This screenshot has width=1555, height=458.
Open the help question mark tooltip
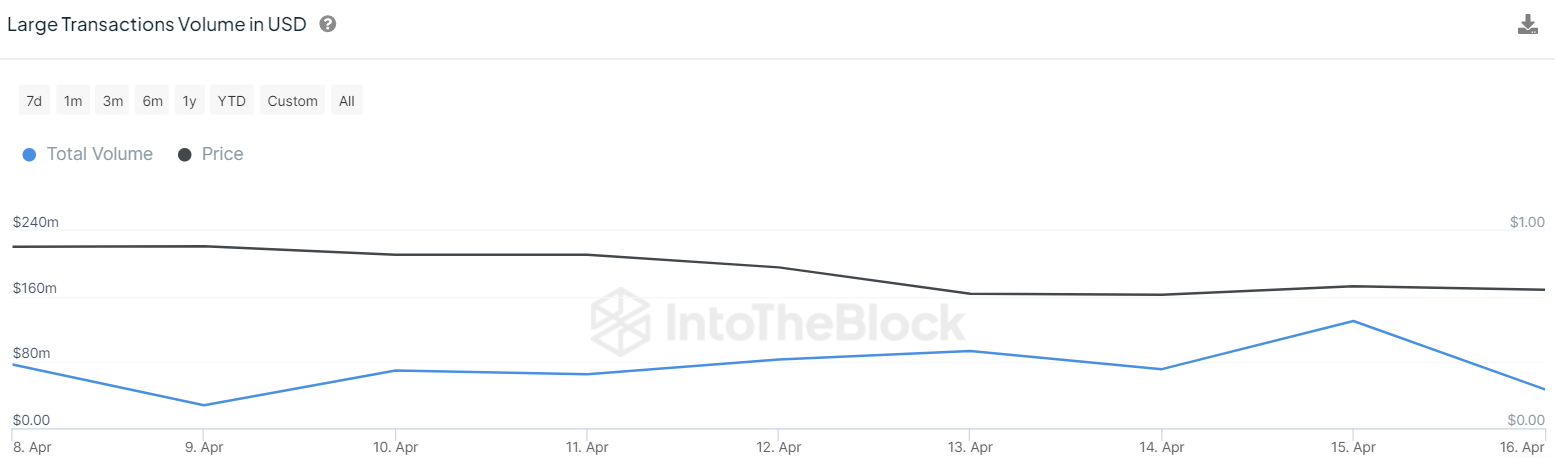(327, 24)
